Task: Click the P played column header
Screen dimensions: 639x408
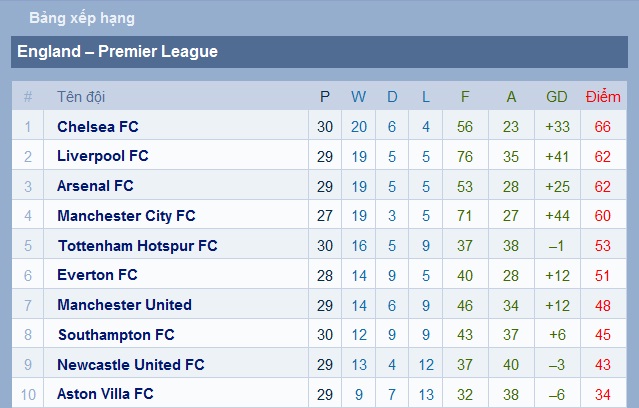Action: 325,97
